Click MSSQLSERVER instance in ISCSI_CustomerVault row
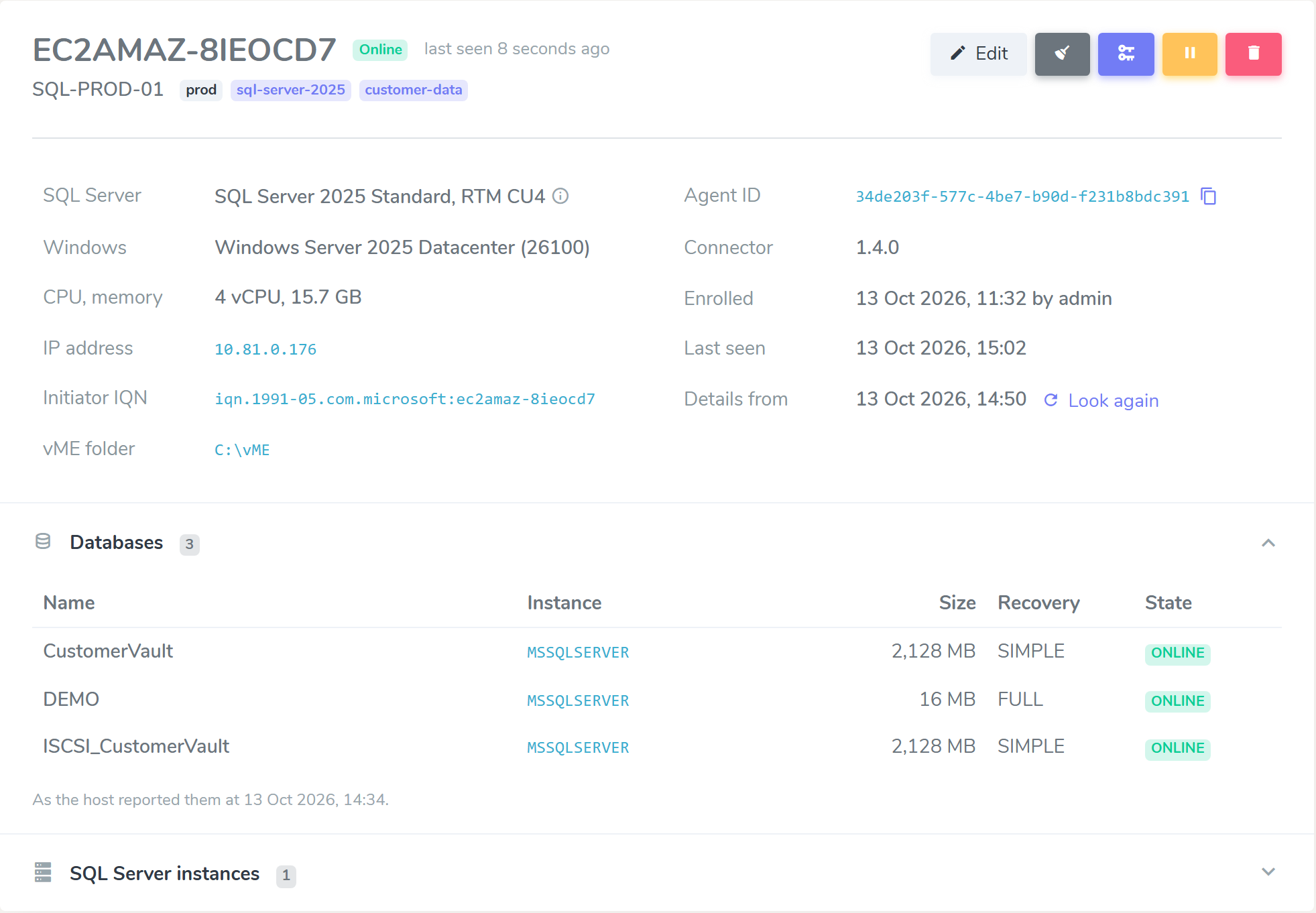Screen dimensions: 1316x913 click(x=578, y=747)
